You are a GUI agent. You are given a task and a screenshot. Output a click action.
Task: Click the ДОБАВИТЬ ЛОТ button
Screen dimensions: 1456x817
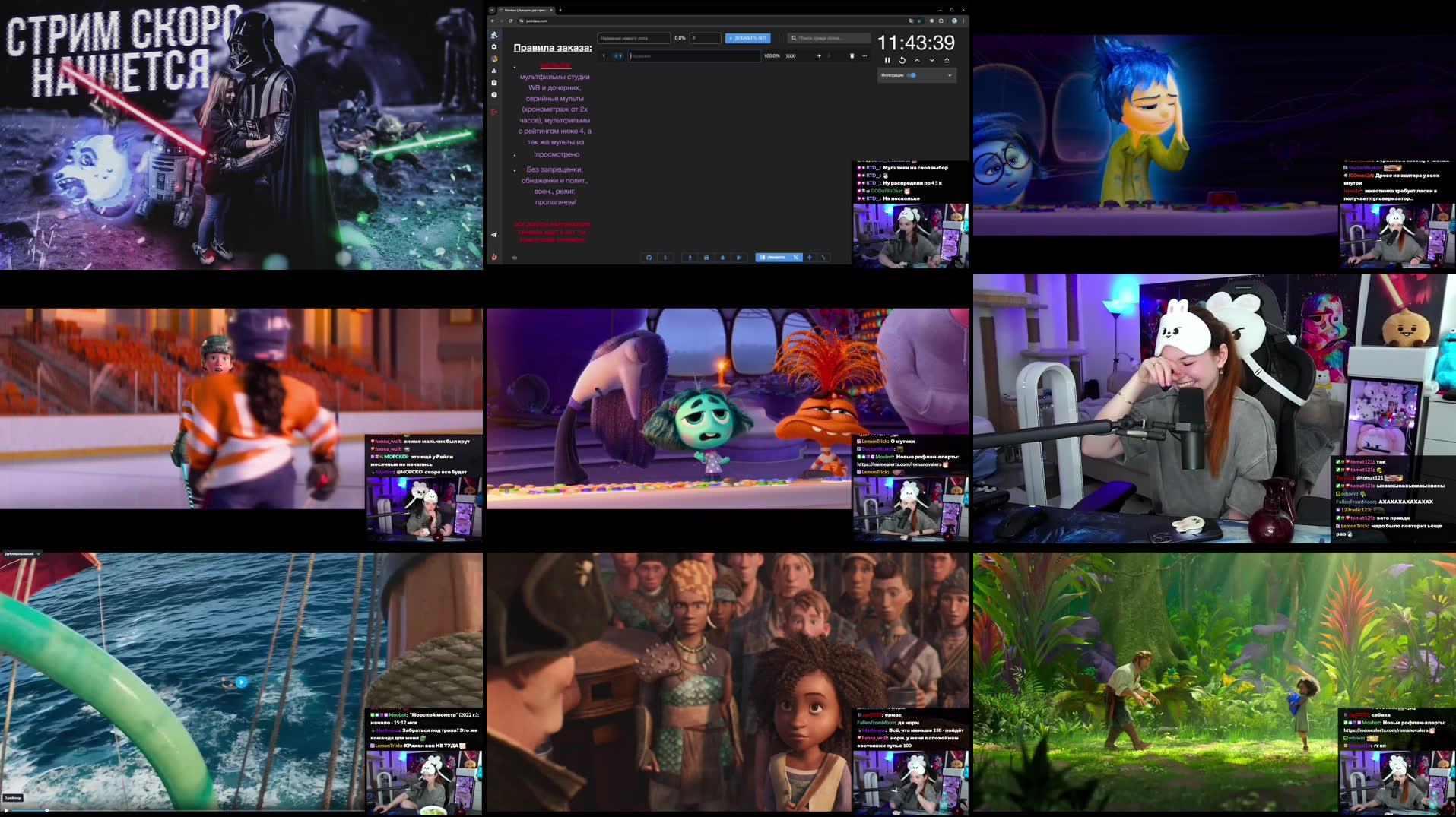[x=748, y=38]
